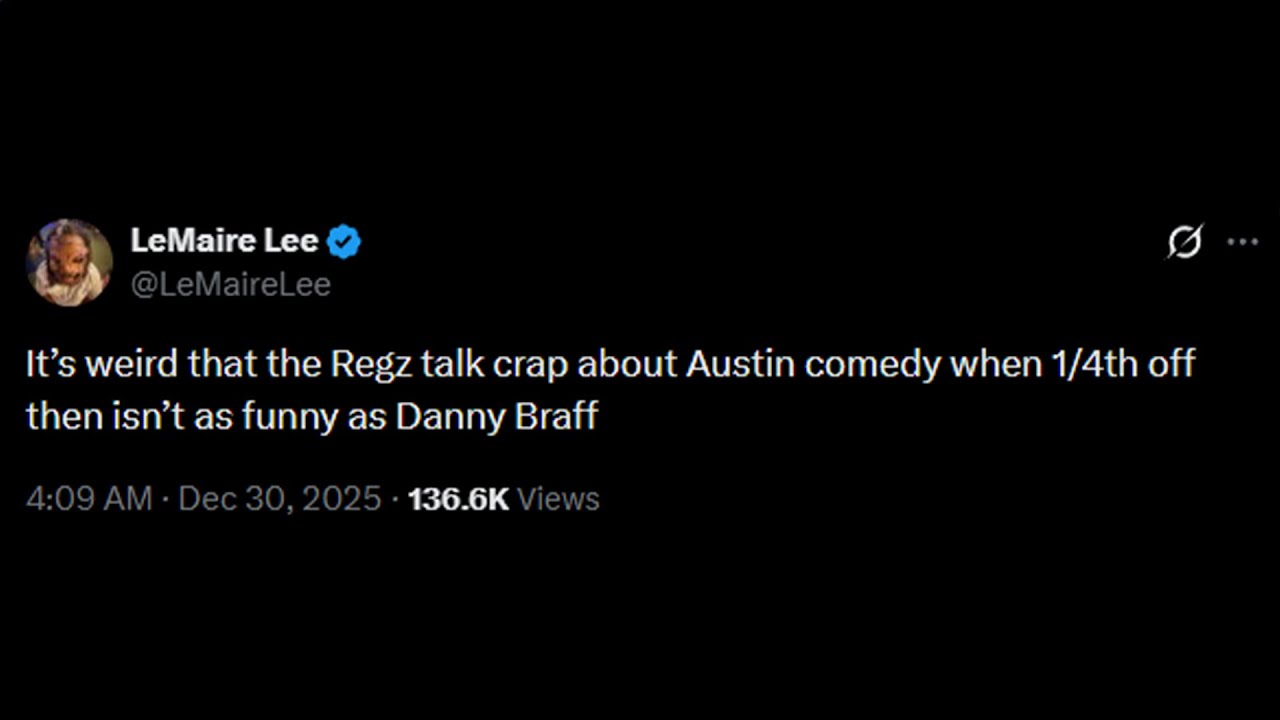Click the "1/4th off" text in tweet
Image resolution: width=1280 pixels, height=720 pixels.
[1120, 364]
